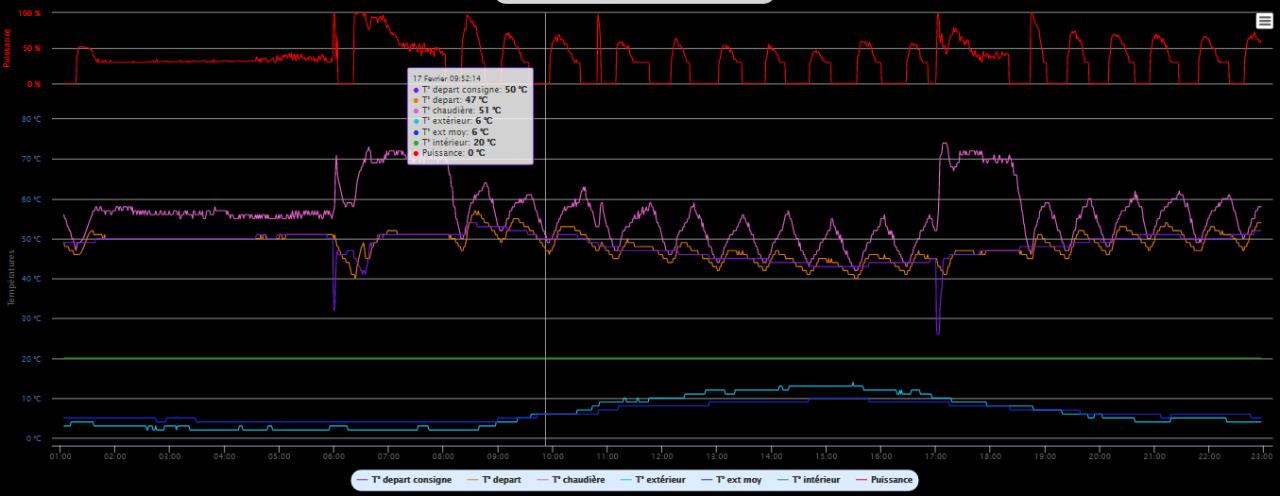Click tooltip row 'T° depart: 47 °C'
The image size is (1280, 496).
[450, 100]
